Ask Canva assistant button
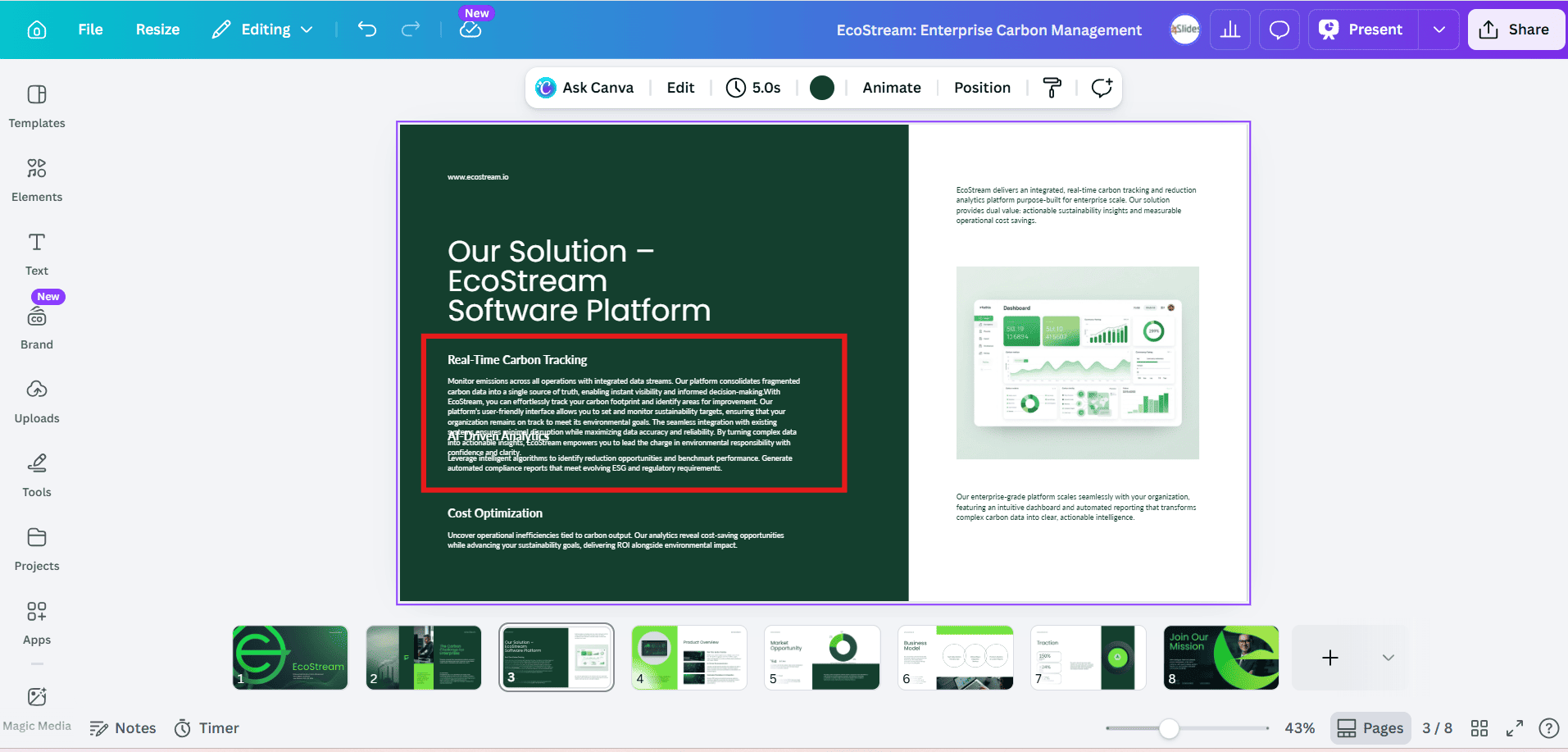This screenshot has width=1568, height=752. pyautogui.click(x=585, y=88)
